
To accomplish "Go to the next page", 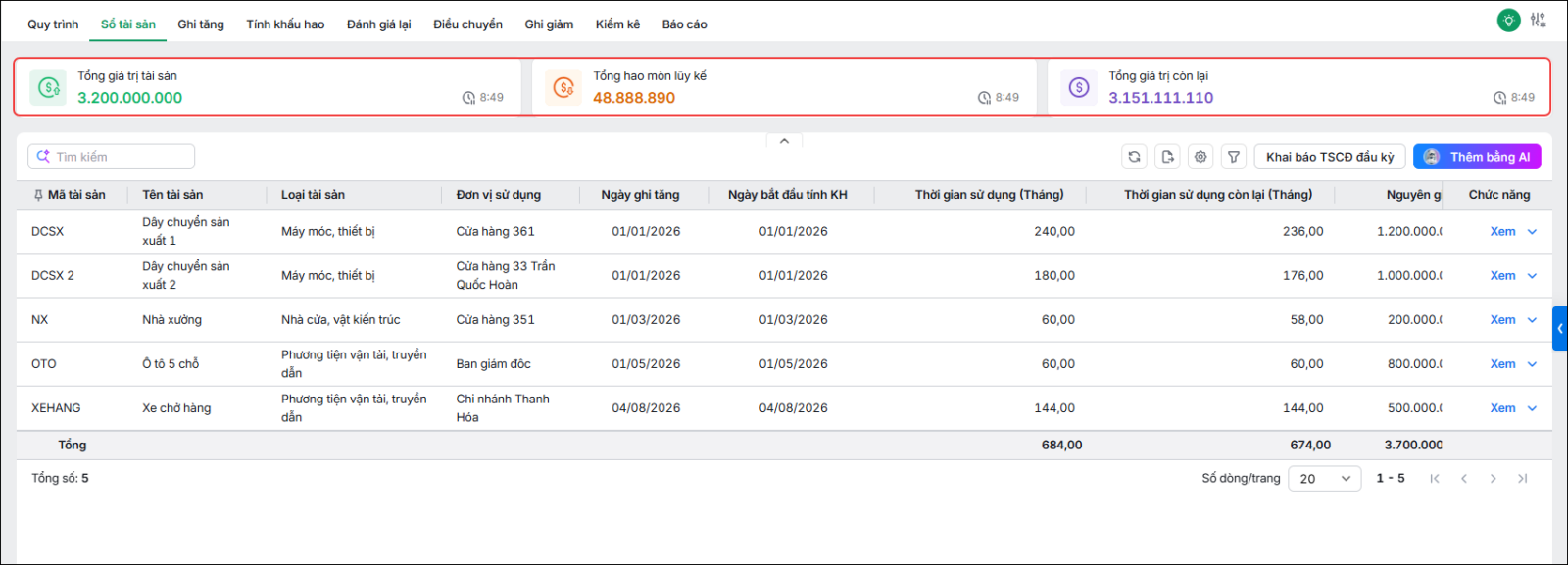I will 1493,479.
